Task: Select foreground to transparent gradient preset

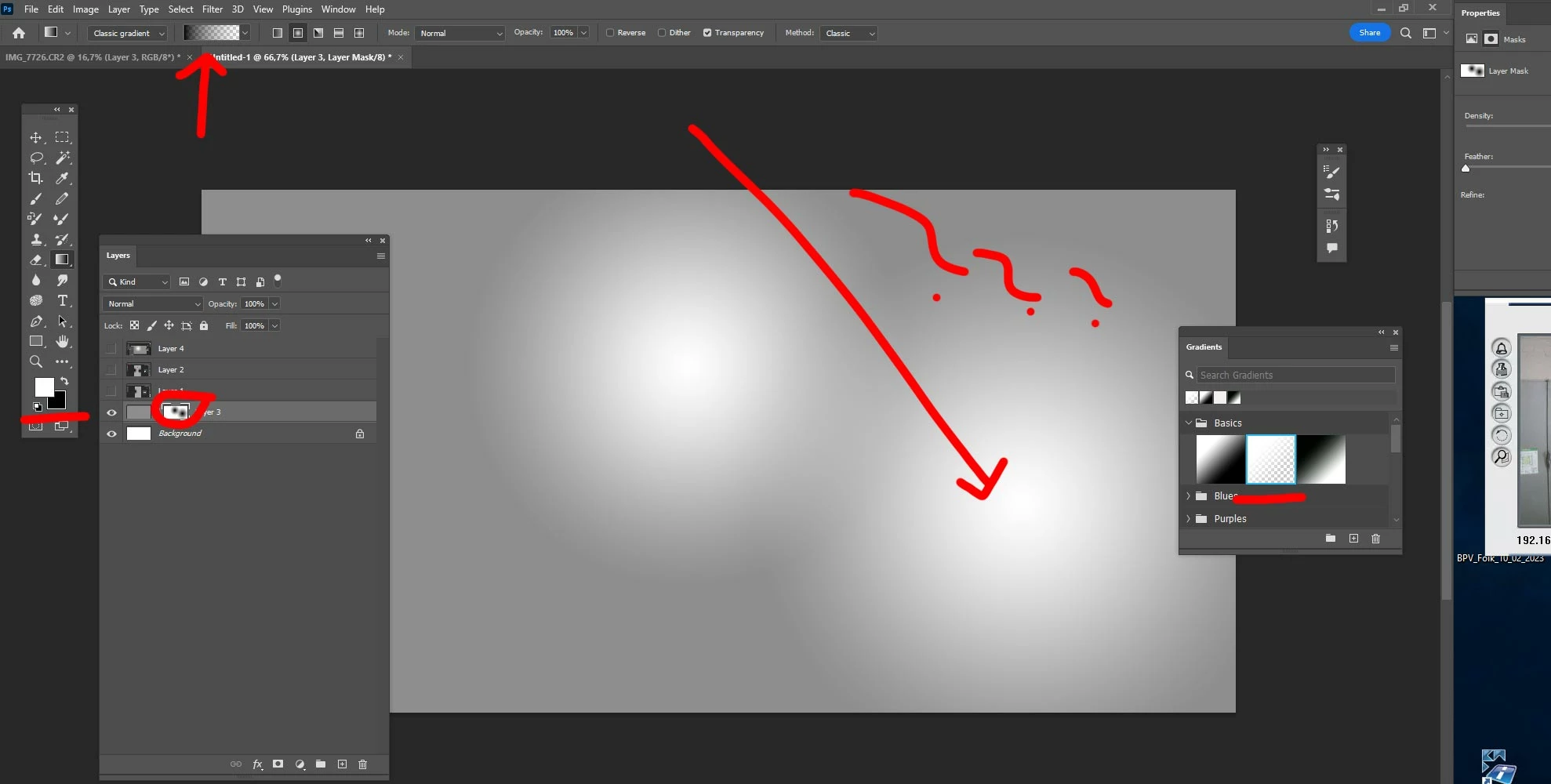Action: point(1270,459)
